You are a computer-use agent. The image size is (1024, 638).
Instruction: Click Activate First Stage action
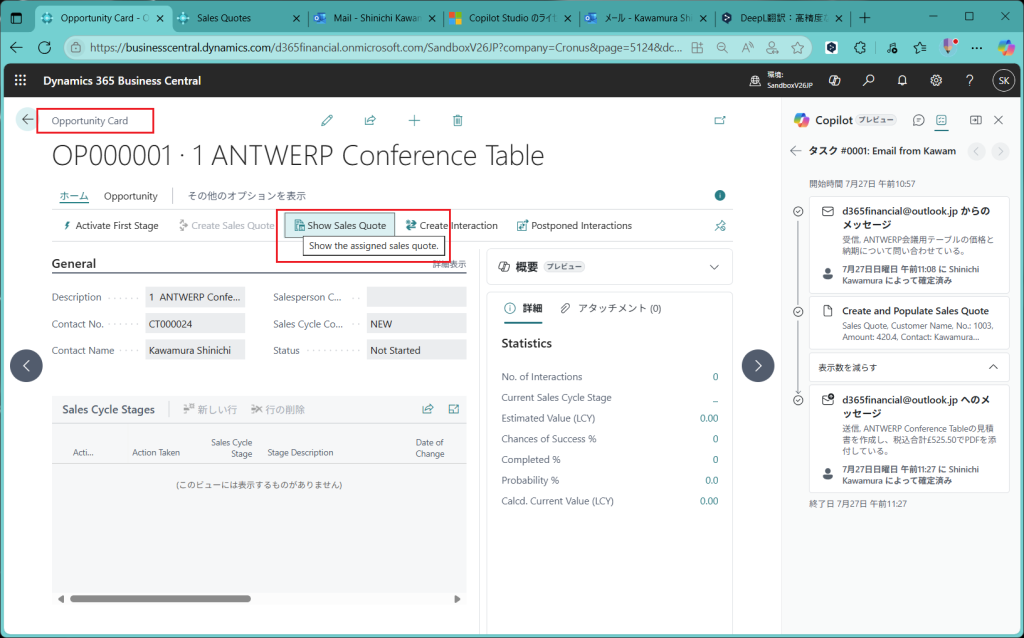click(110, 225)
